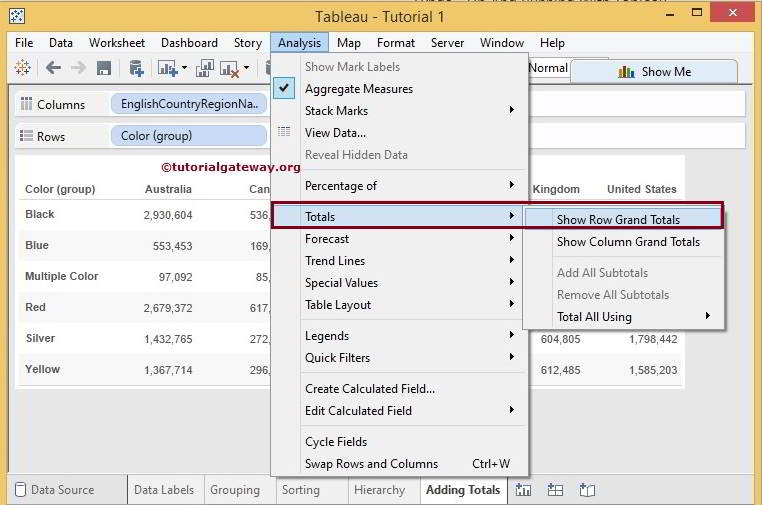Image resolution: width=762 pixels, height=505 pixels.
Task: Open the Window menu
Action: point(502,43)
